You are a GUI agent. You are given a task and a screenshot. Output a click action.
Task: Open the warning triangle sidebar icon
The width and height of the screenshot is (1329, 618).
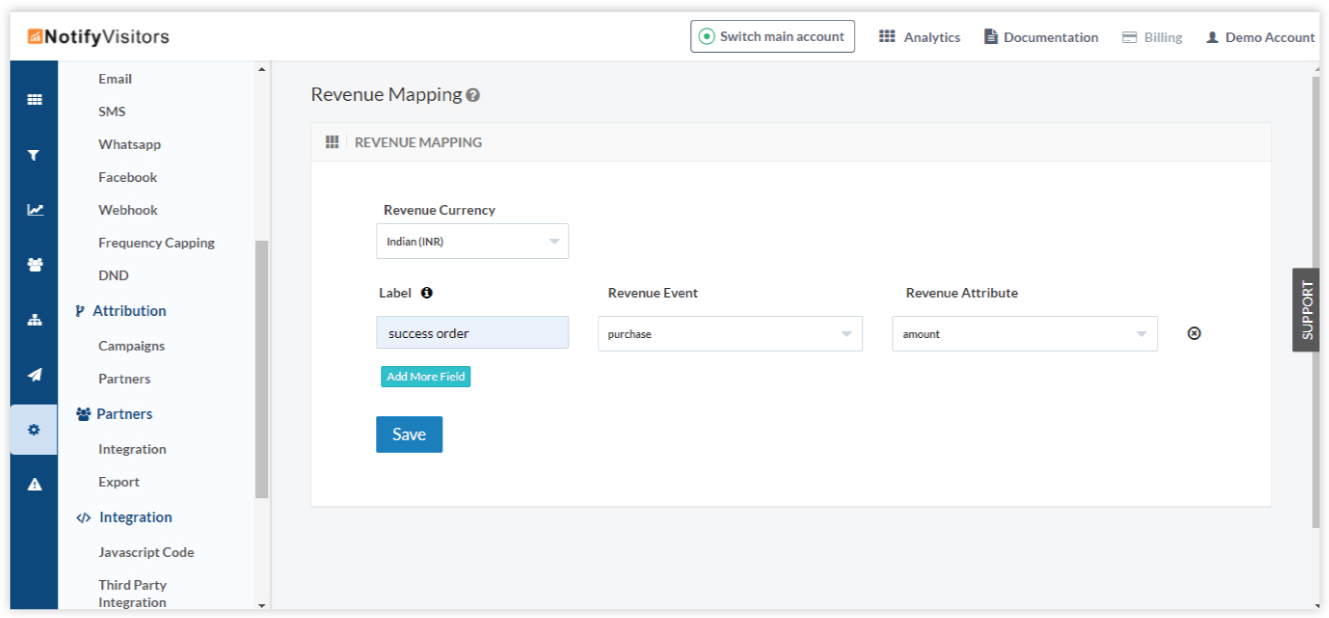35,485
